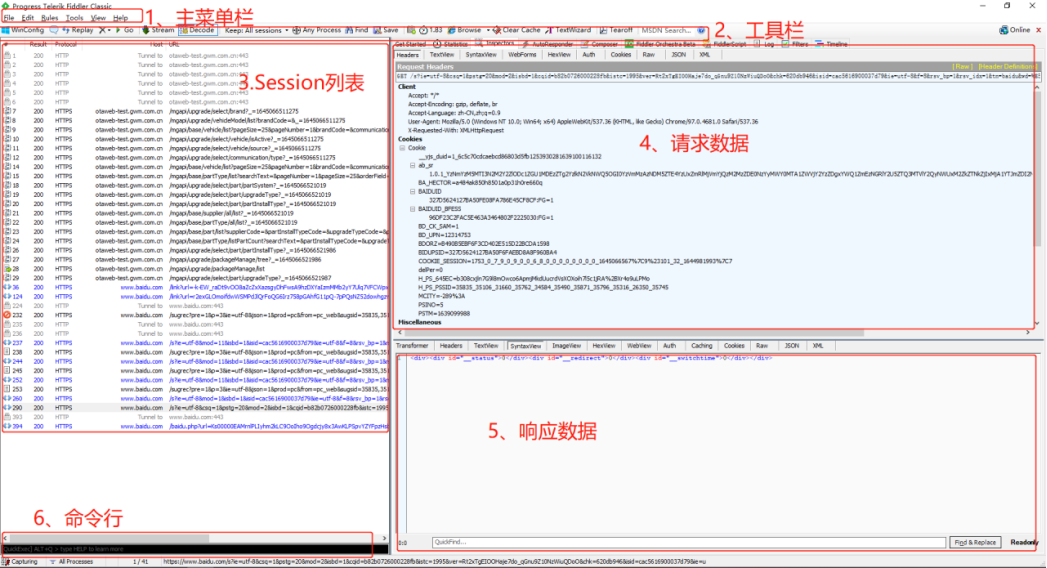The height and width of the screenshot is (568, 1047).
Task: Click the camera screenshot toolbar icon
Action: pyautogui.click(x=411, y=30)
